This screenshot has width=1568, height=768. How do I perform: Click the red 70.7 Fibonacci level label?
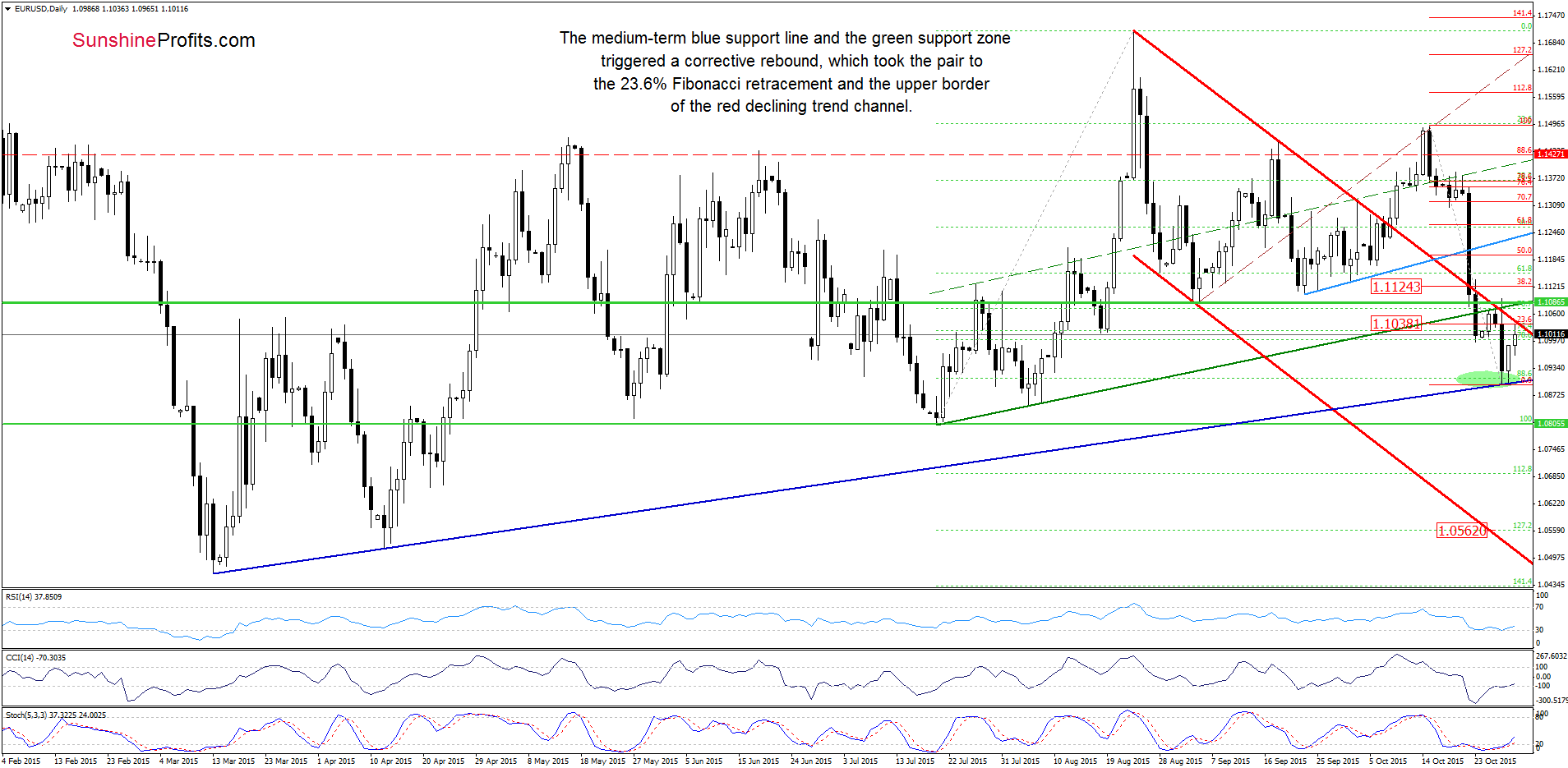click(x=1524, y=197)
